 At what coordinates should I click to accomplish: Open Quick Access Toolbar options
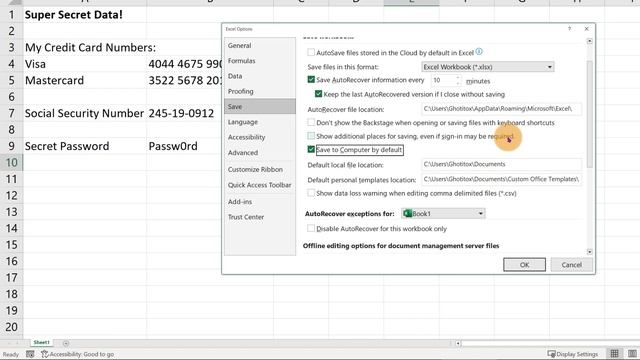(x=260, y=185)
